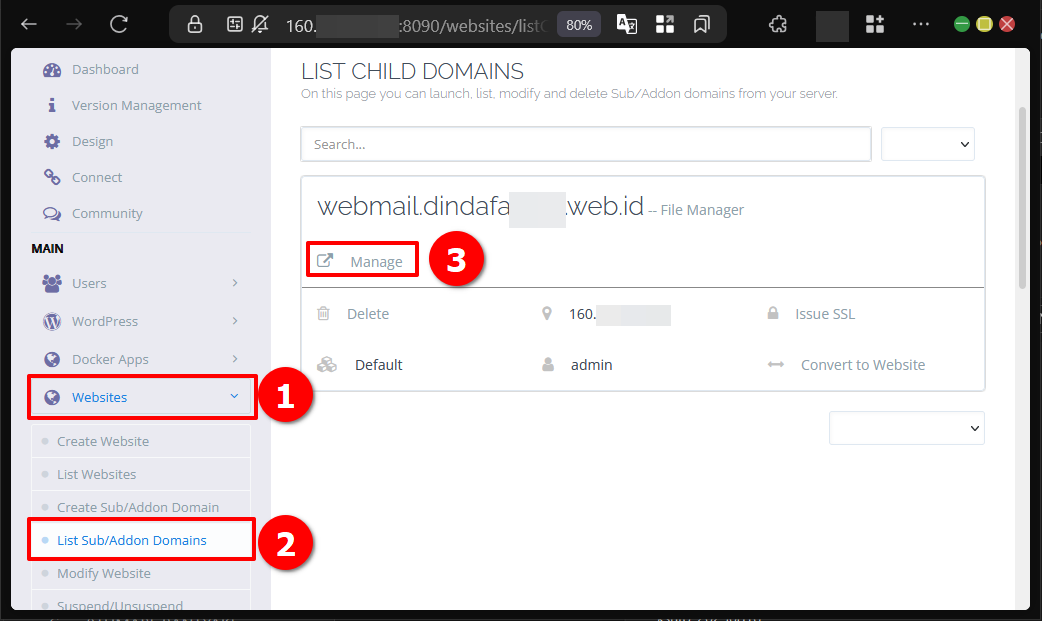Click the browser refresh icon
The width and height of the screenshot is (1042, 621).
(x=119, y=24)
